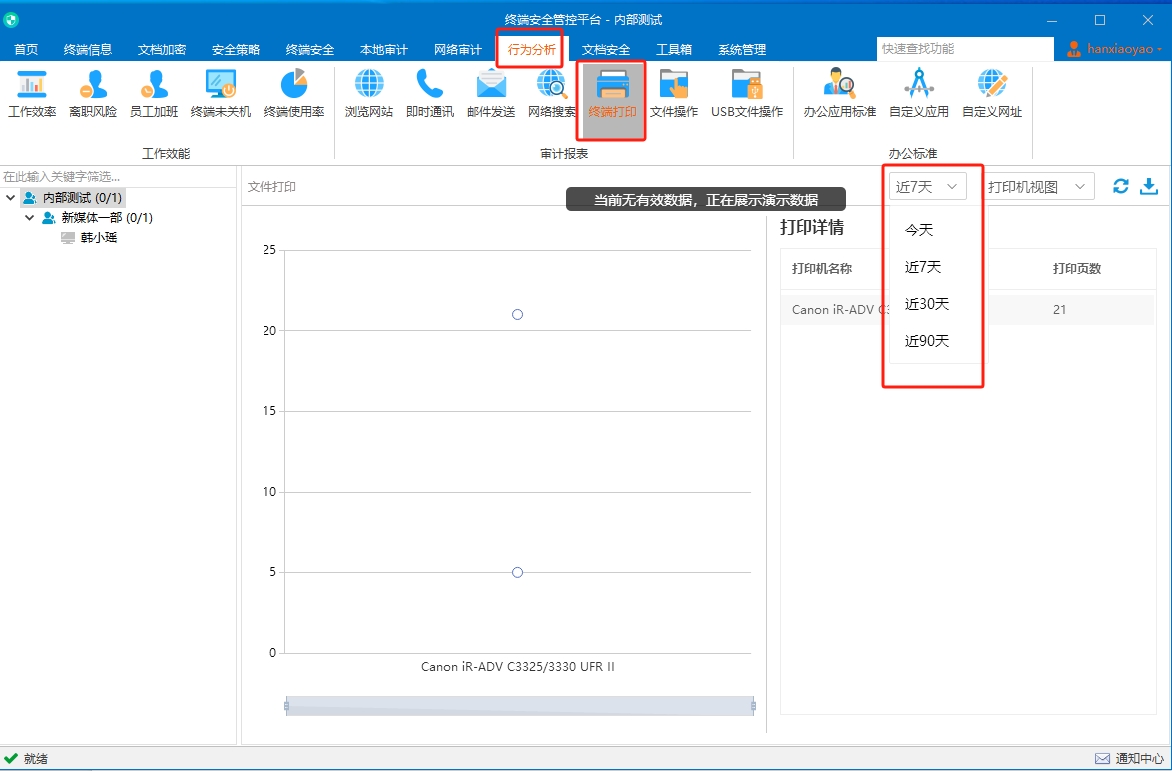Viewport: 1172px width, 771px height.
Task: Open the 浏览网站 audit report
Action: (368, 93)
